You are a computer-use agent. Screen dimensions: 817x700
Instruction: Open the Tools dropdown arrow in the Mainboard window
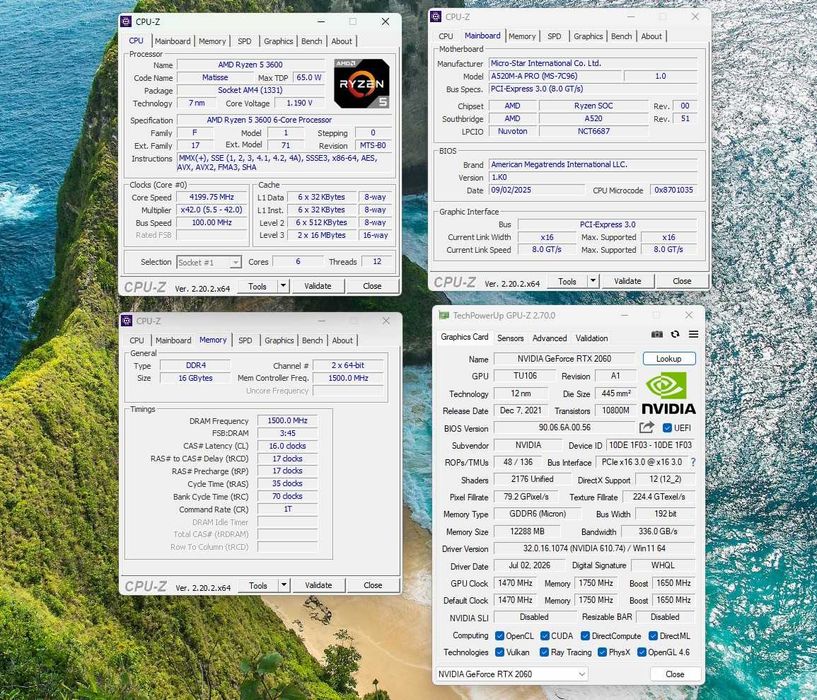[593, 281]
